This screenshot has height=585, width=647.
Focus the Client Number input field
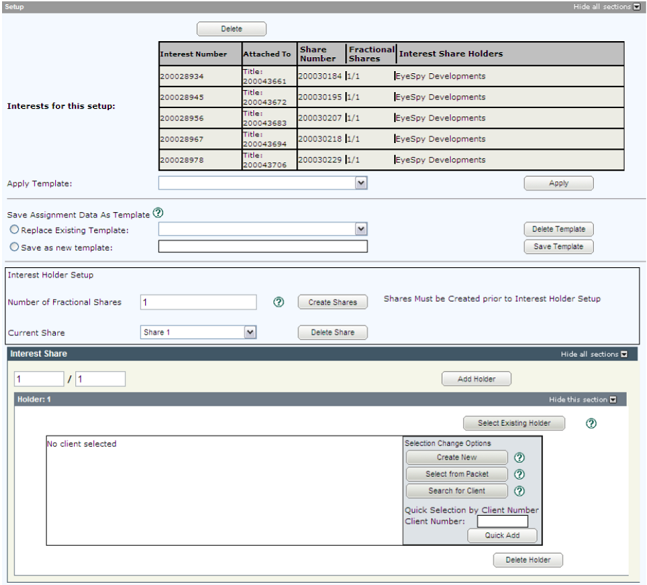coord(503,521)
